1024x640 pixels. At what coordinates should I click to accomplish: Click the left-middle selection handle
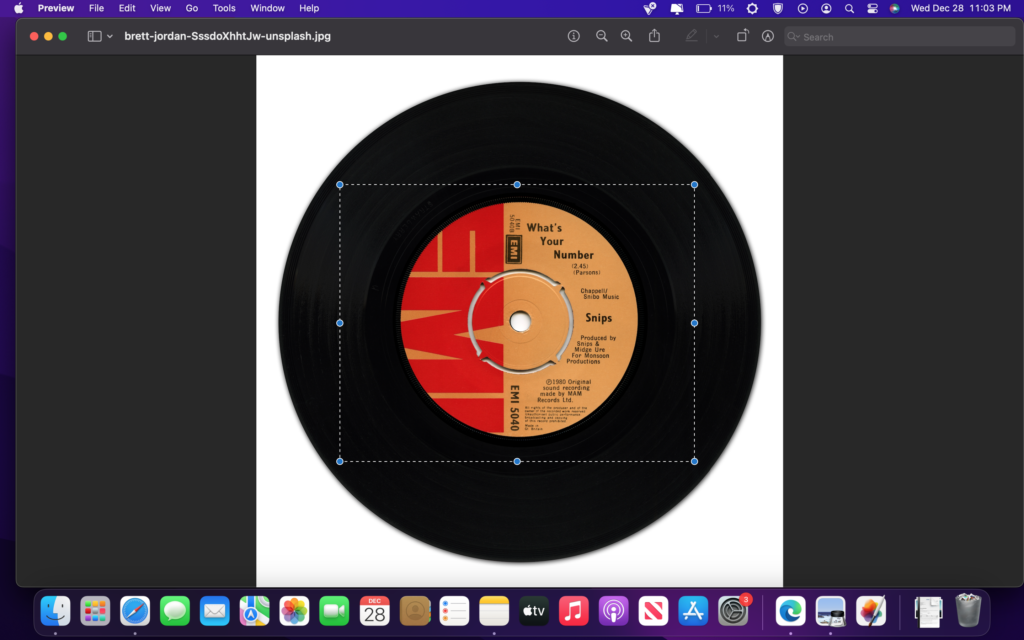tap(340, 323)
